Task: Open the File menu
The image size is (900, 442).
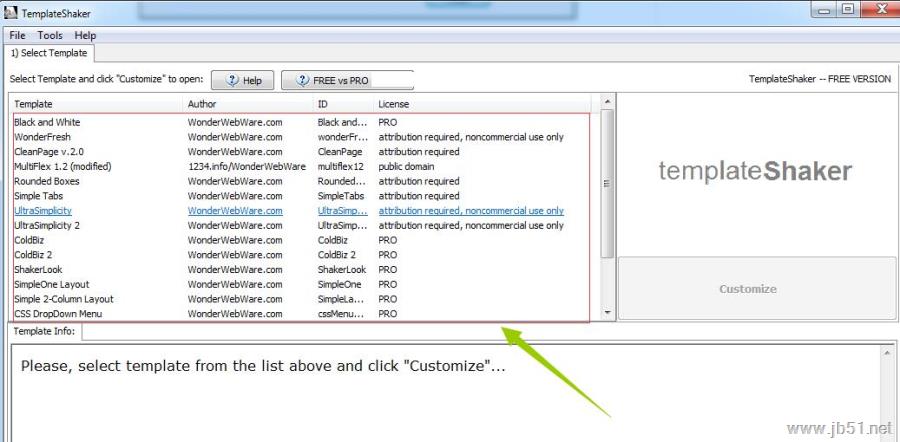Action: [x=17, y=35]
